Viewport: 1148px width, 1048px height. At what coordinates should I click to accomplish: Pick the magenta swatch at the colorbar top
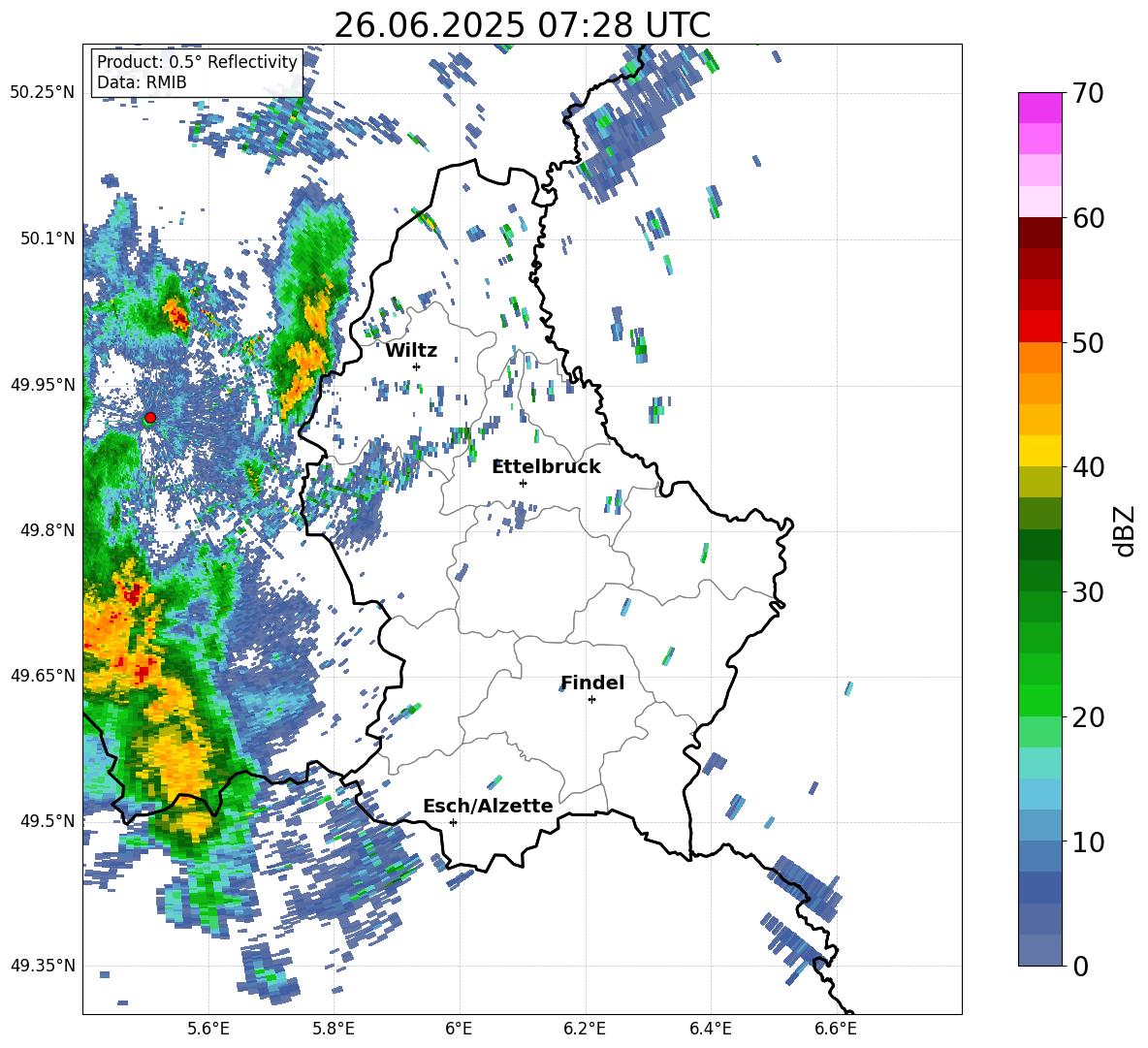pos(1039,109)
